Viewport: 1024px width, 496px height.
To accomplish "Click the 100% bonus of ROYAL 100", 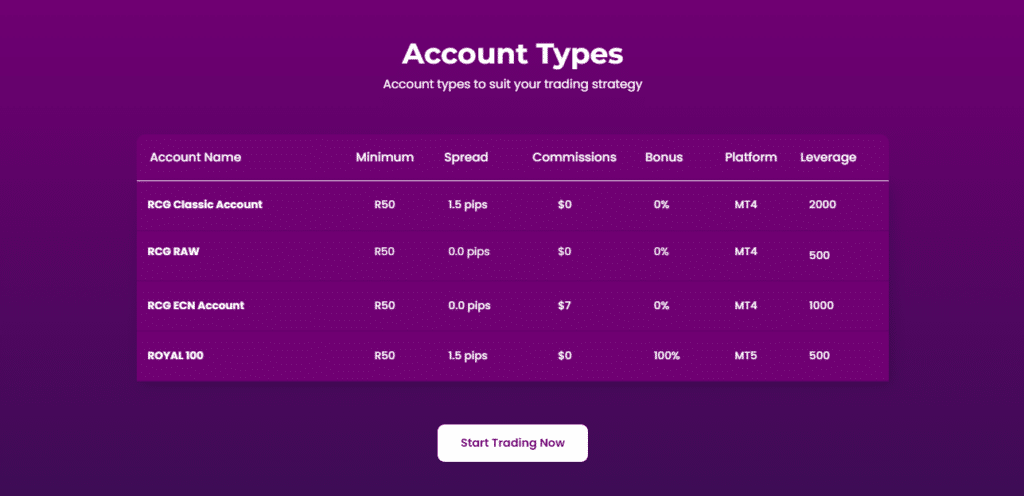I will (x=667, y=356).
